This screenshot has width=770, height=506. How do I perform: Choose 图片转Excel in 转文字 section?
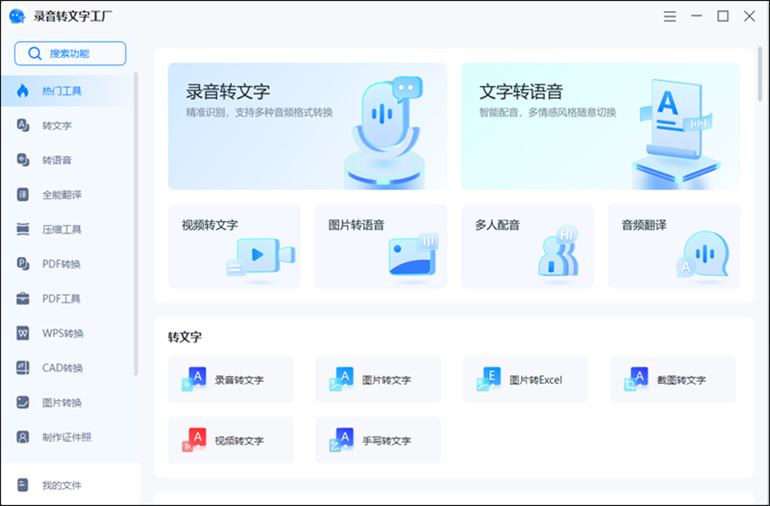[525, 379]
